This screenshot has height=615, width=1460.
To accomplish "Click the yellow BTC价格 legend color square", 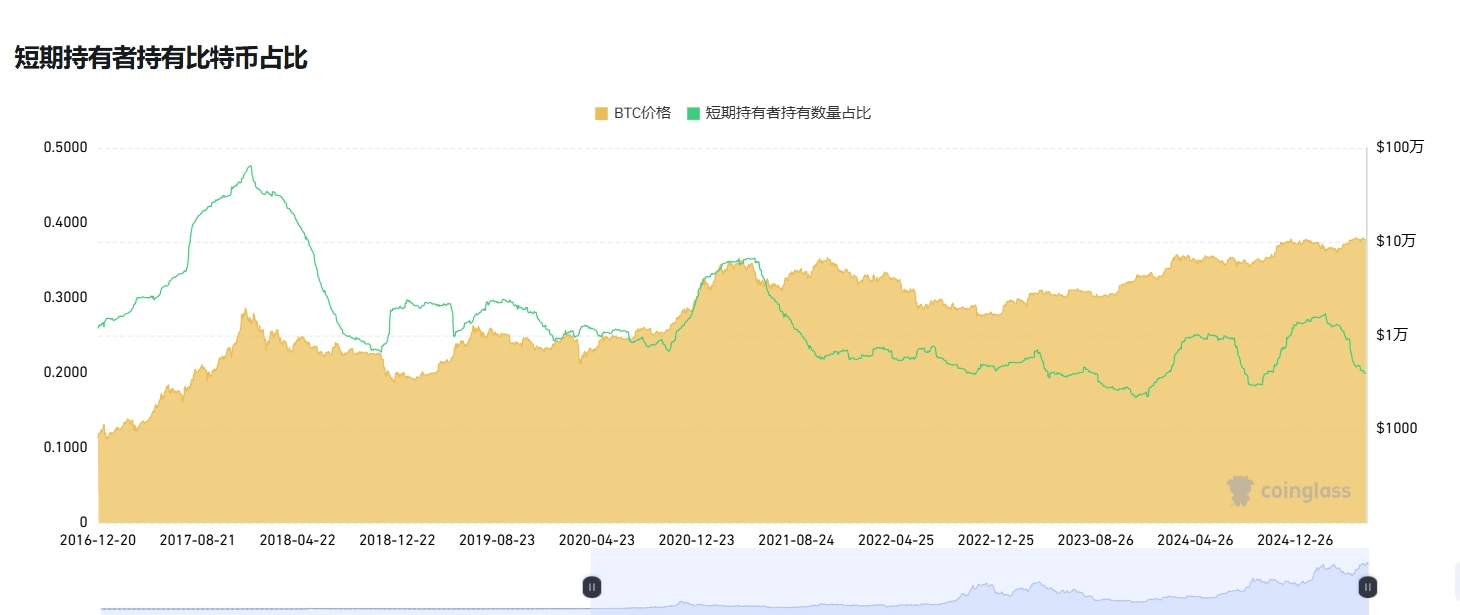I will click(601, 114).
